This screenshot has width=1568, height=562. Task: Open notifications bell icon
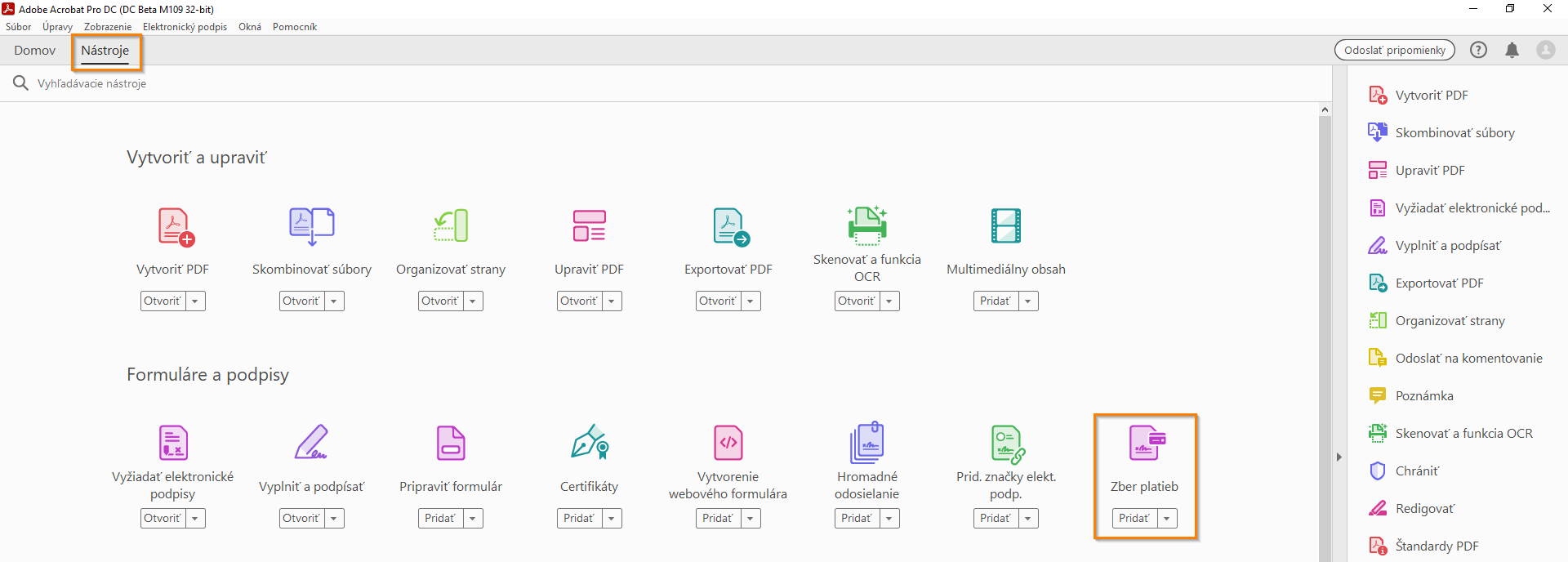(1512, 50)
